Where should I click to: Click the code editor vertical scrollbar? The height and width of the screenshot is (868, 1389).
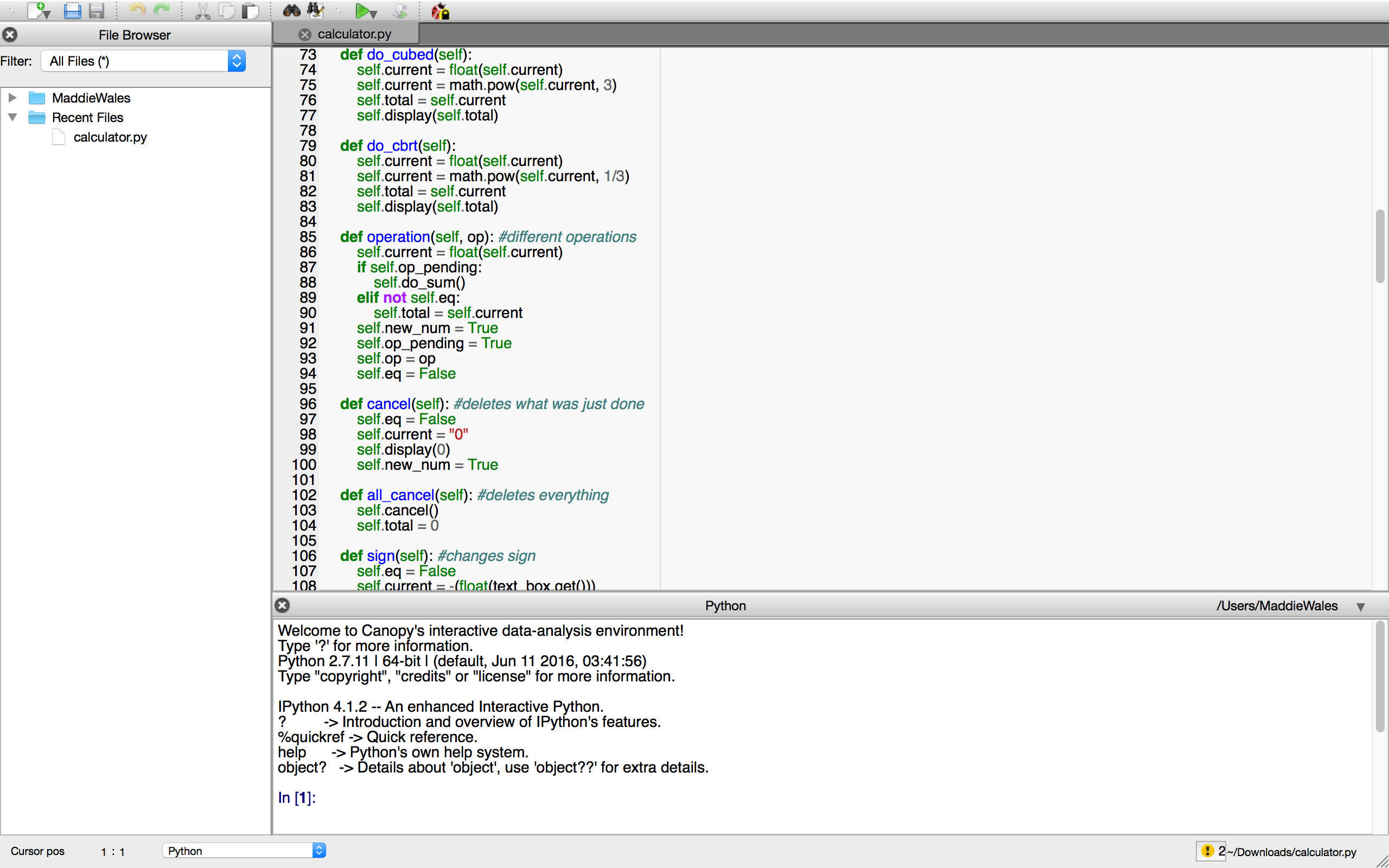point(1380,247)
